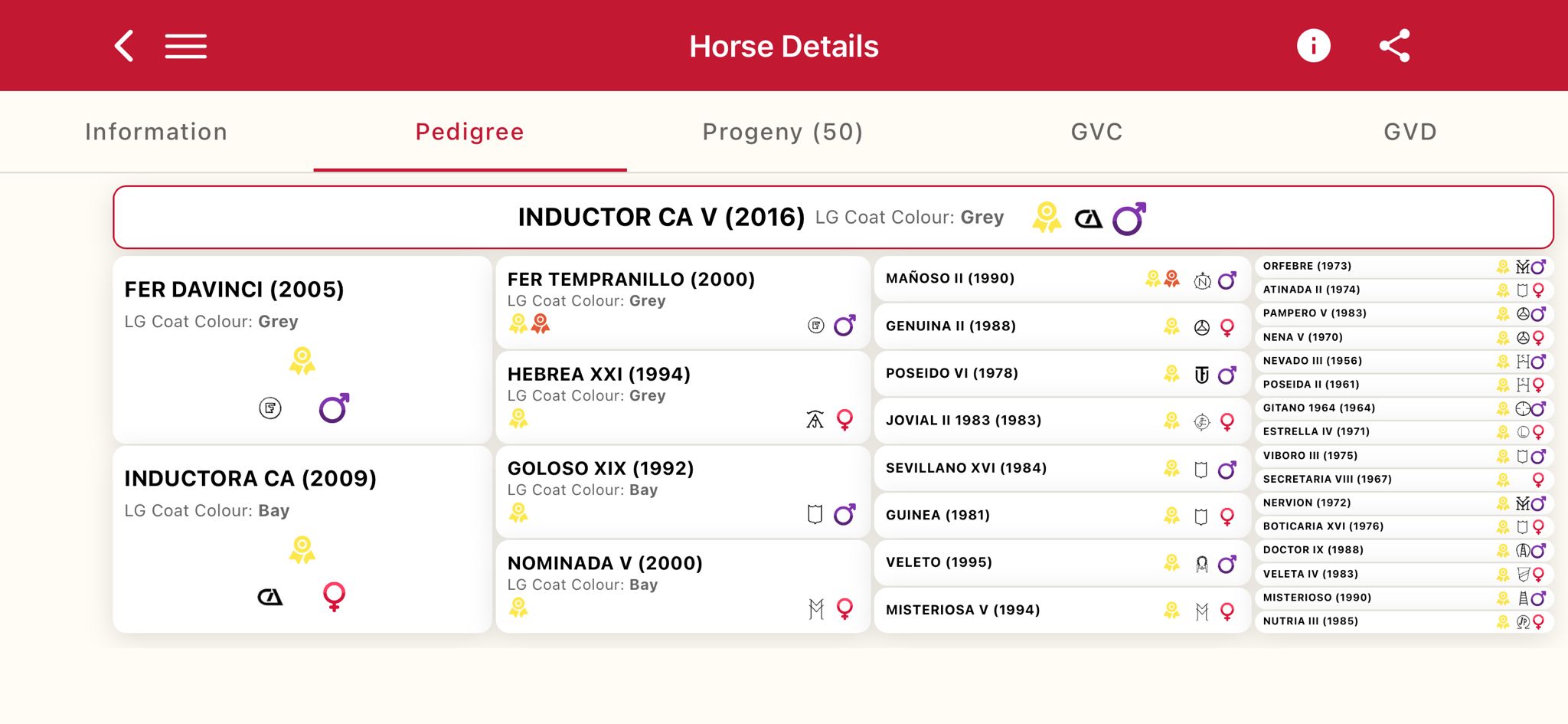Click red rosette on FER TEMPRANILLO card
Viewport: 1568px width, 724px height.
pos(541,324)
